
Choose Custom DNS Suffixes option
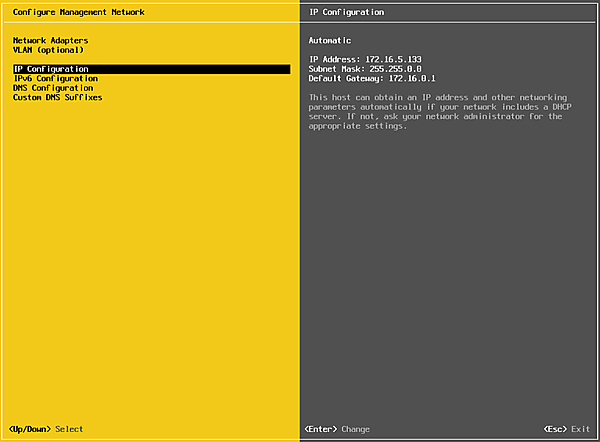coord(57,97)
